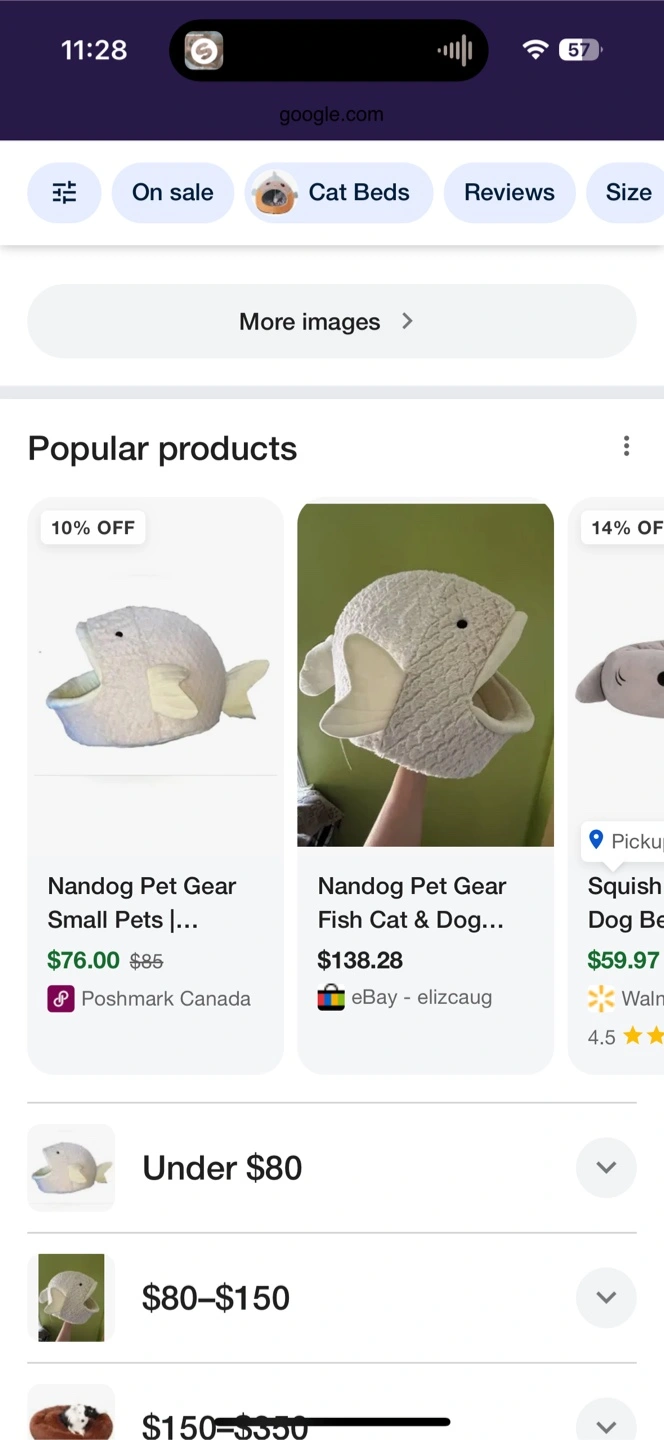Tap the Poshmark Canada store icon
The width and height of the screenshot is (664, 1440).
pyautogui.click(x=61, y=998)
